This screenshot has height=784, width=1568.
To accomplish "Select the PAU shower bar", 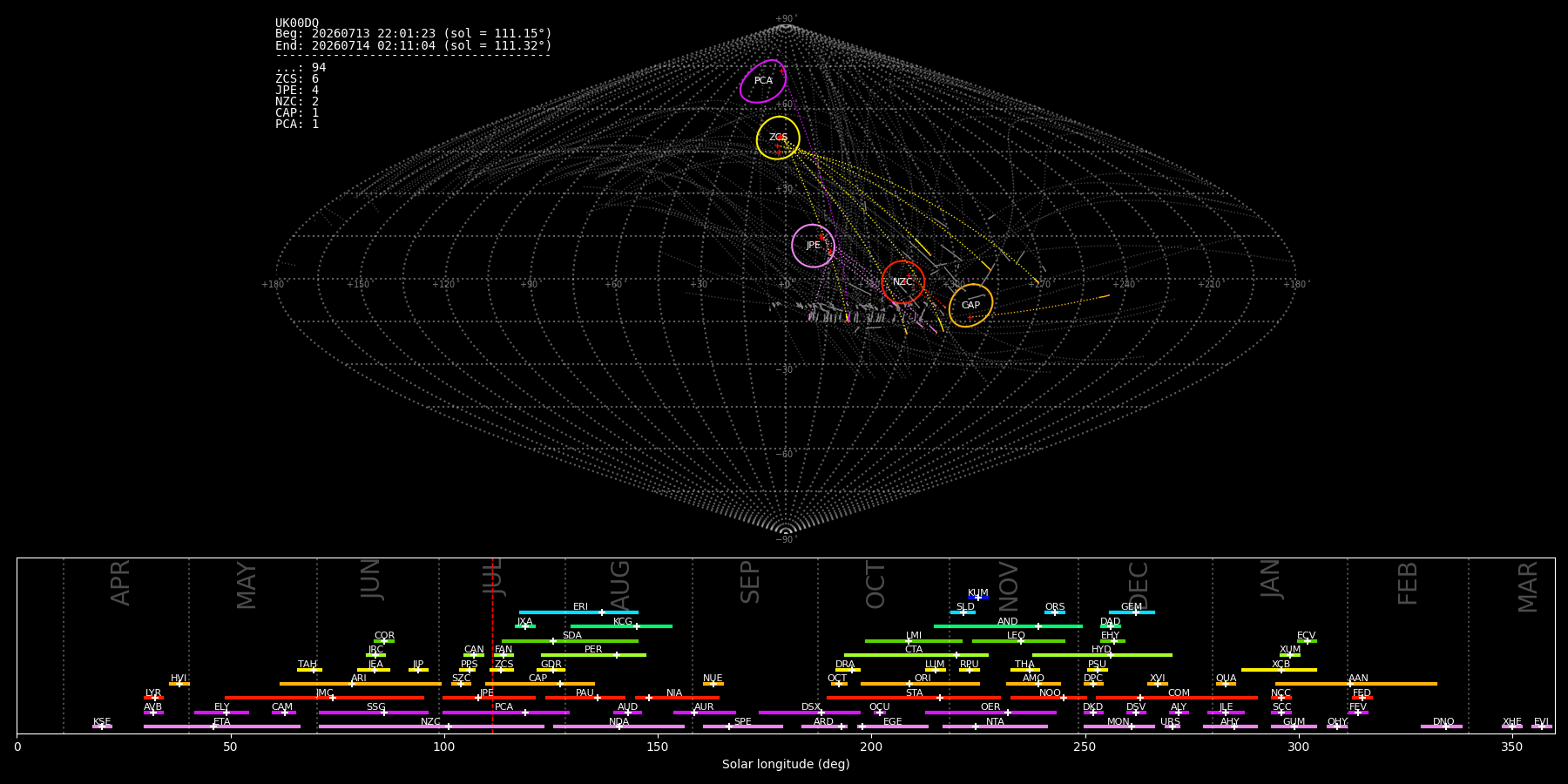I will [x=585, y=698].
